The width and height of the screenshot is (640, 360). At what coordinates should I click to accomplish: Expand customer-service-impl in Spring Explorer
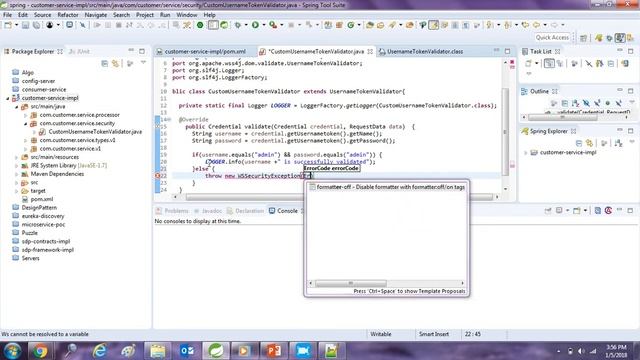[x=525, y=153]
